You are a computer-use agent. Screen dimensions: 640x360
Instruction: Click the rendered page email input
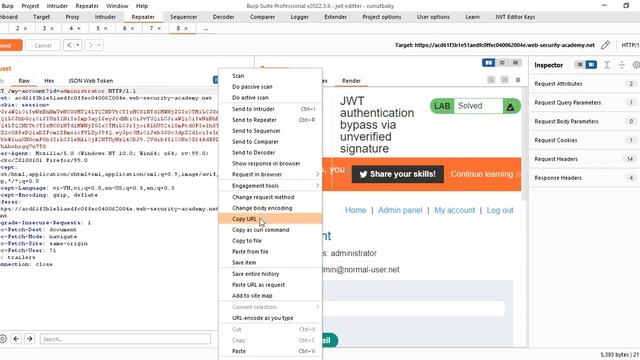413,309
